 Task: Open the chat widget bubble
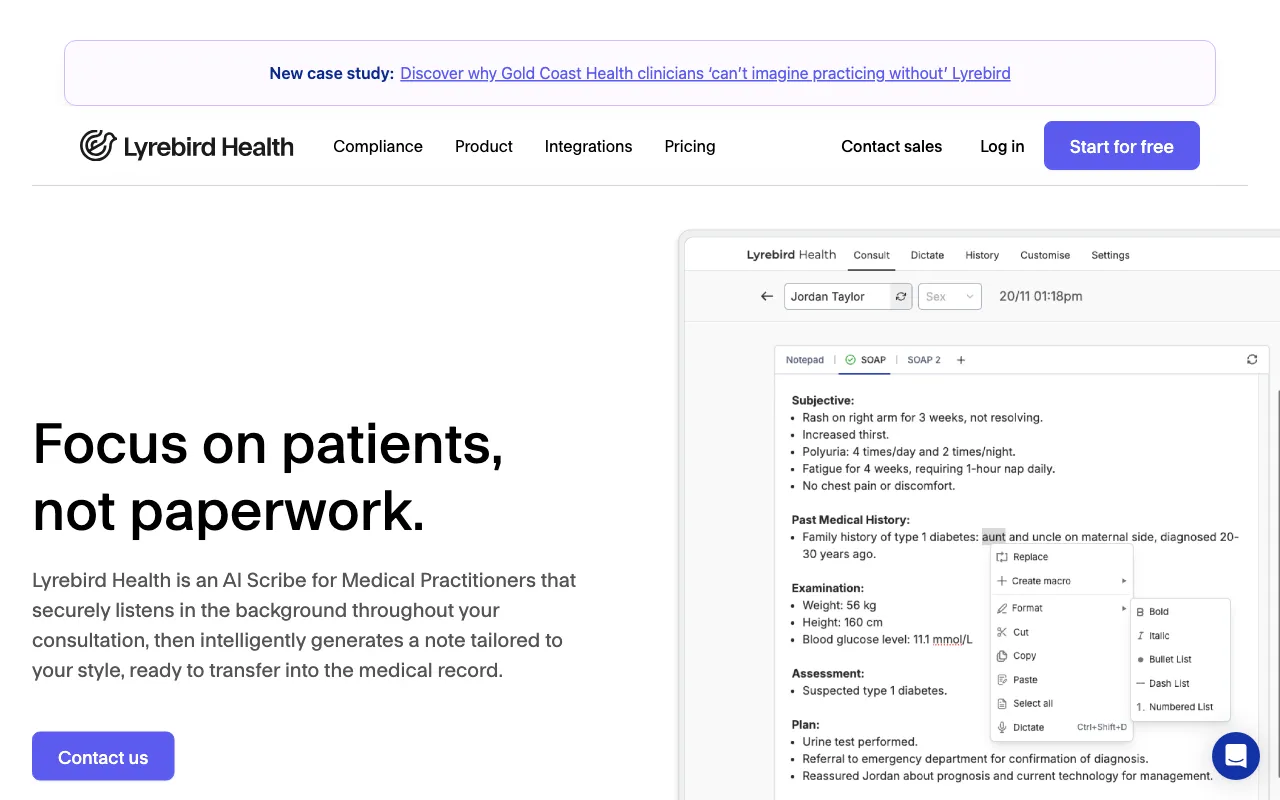1235,756
